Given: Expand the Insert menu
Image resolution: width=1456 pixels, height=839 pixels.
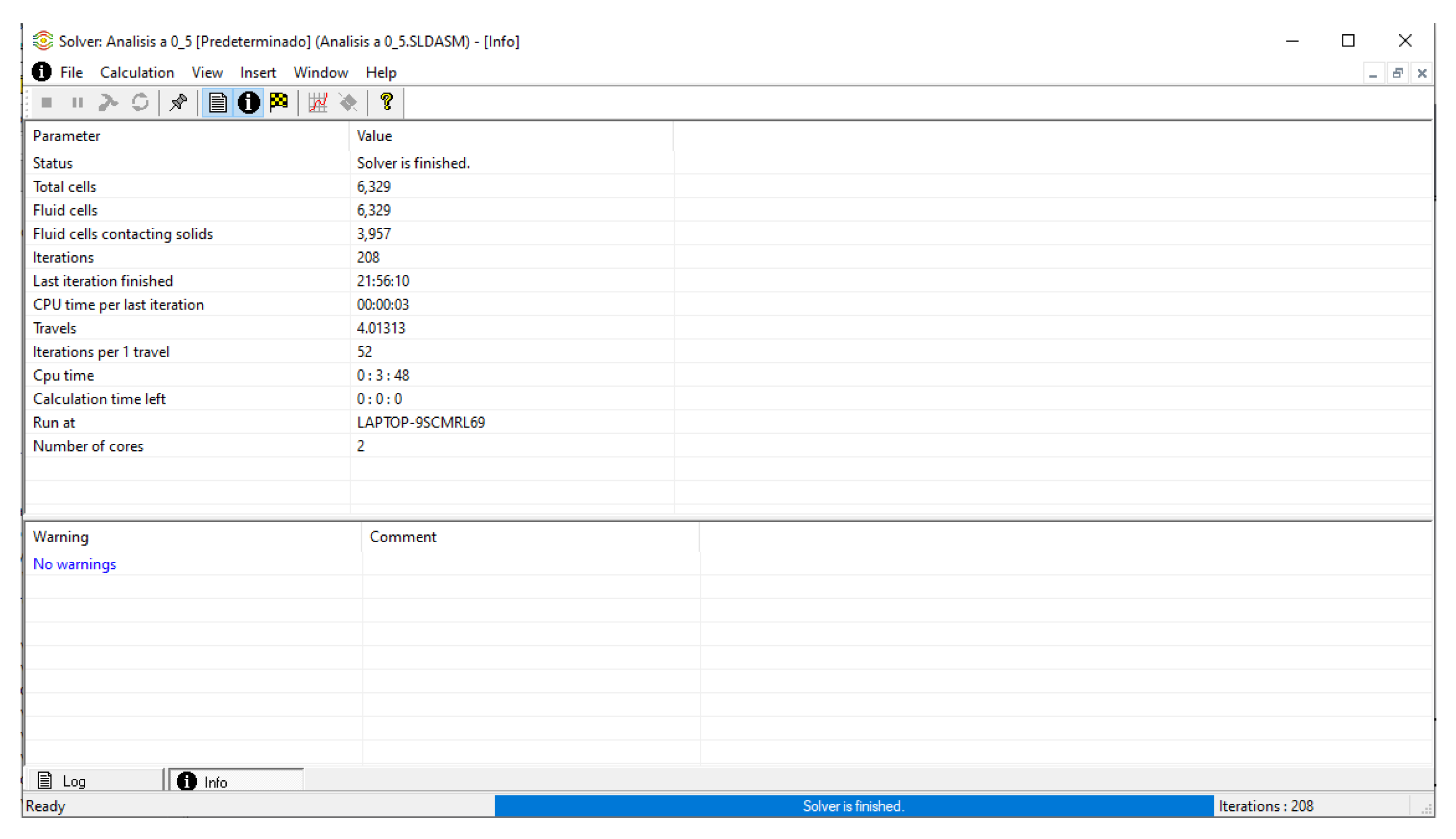Looking at the screenshot, I should click(258, 72).
